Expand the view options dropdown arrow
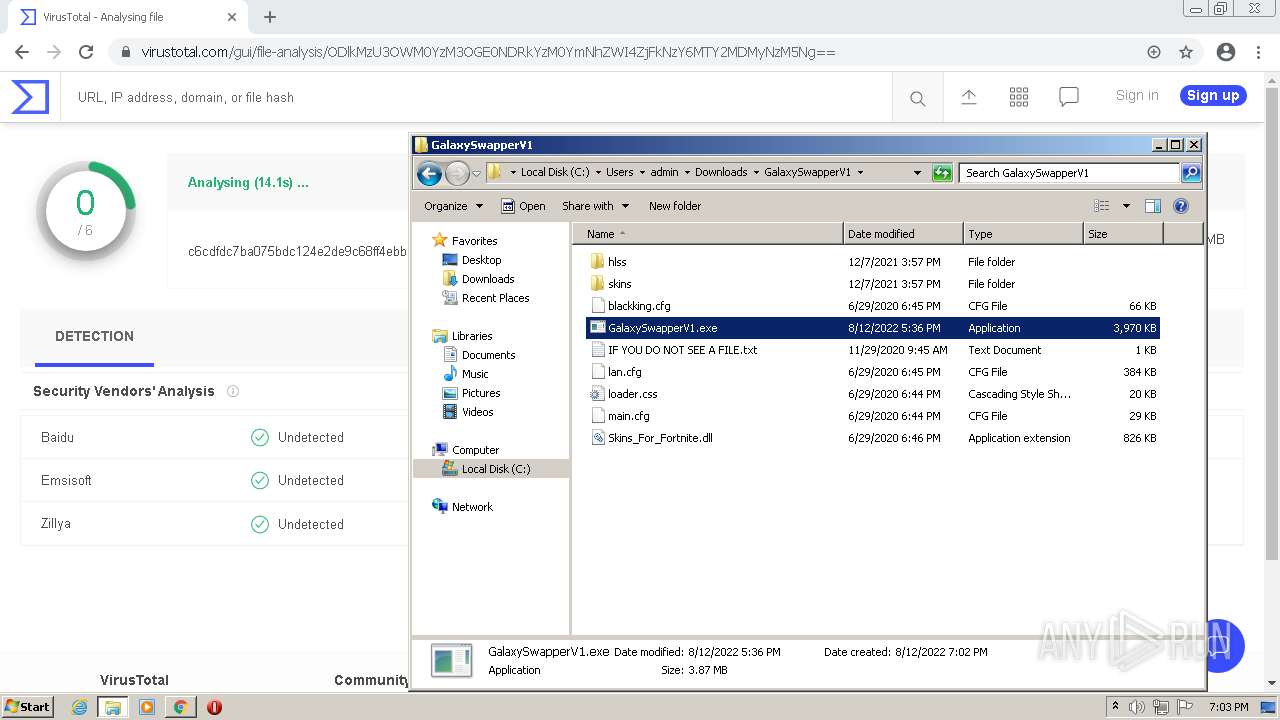The image size is (1280, 720). pyautogui.click(x=1126, y=206)
